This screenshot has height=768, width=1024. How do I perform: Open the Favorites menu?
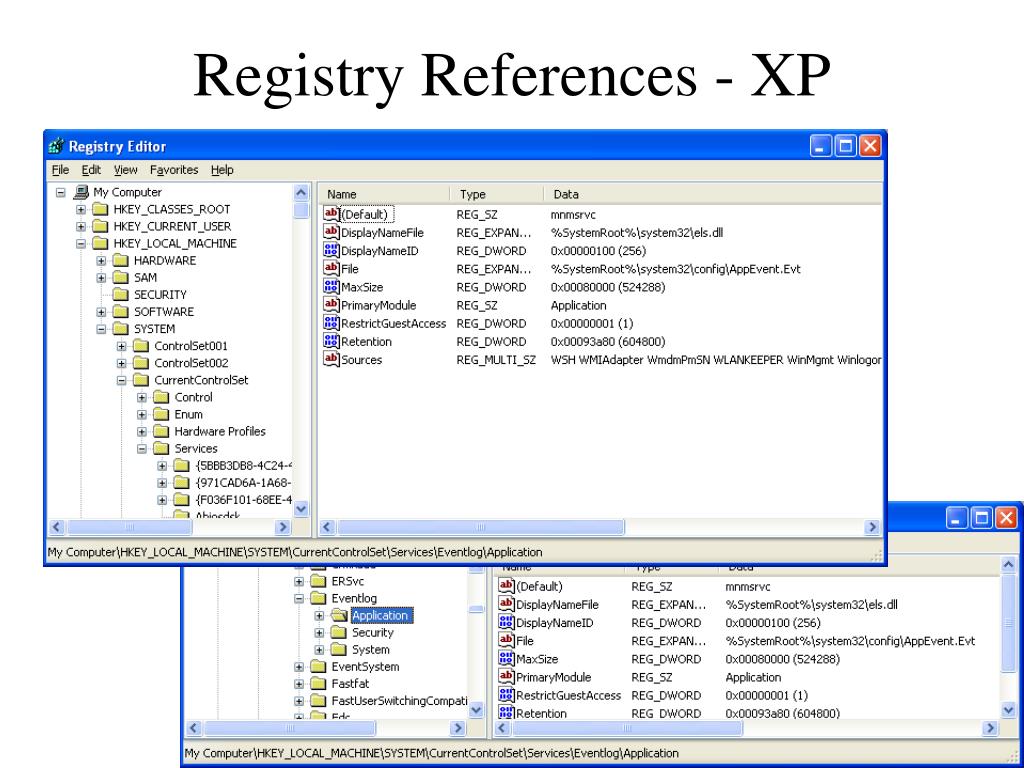(174, 170)
